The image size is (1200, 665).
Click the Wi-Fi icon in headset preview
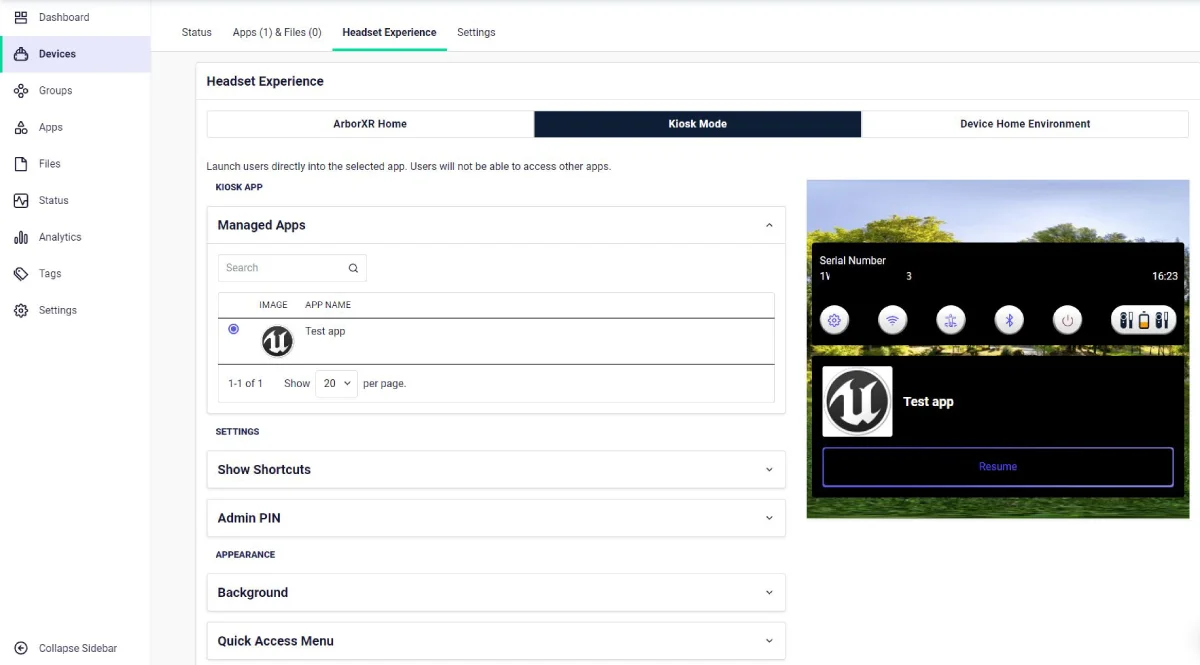893,320
